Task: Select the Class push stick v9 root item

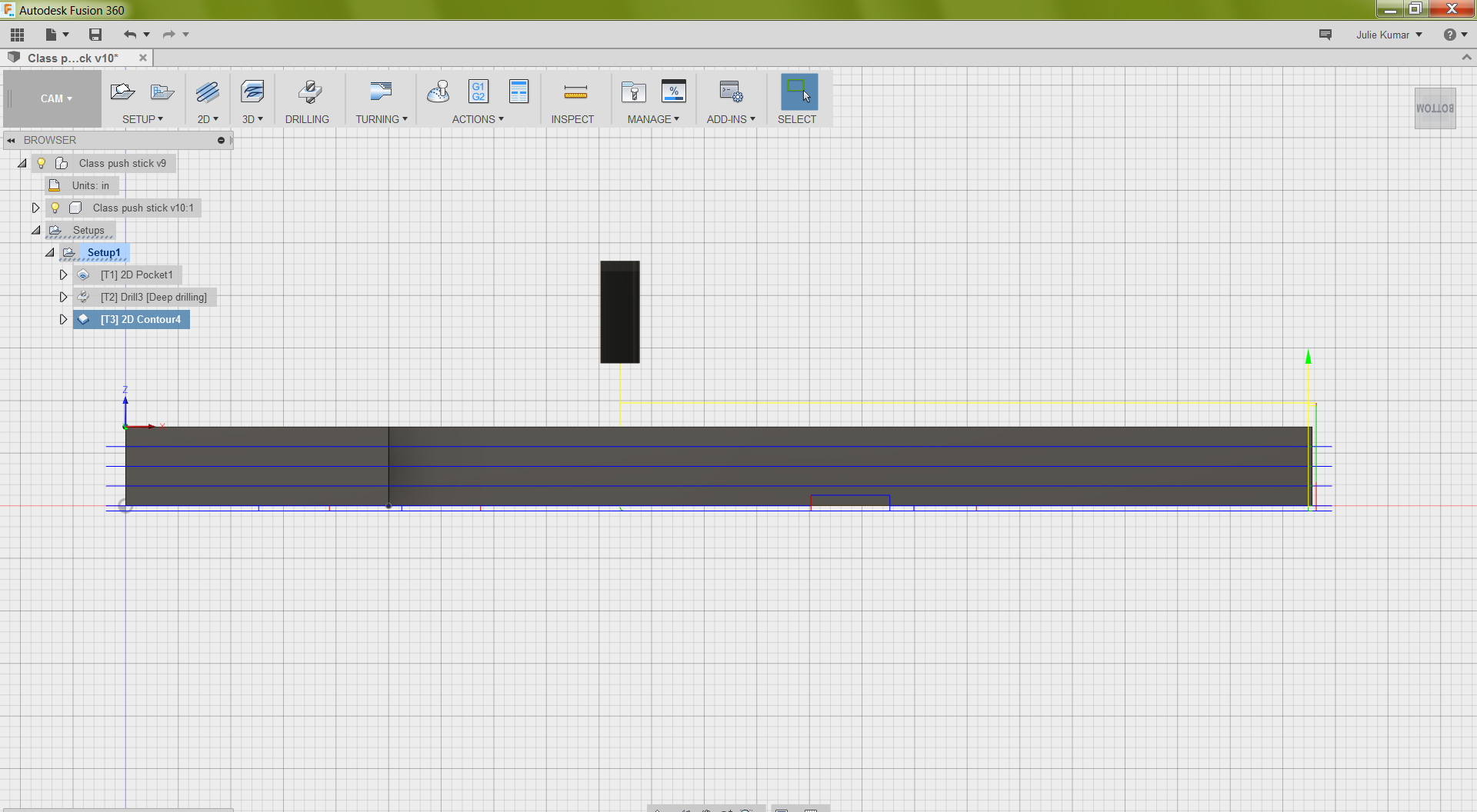Action: coord(122,163)
